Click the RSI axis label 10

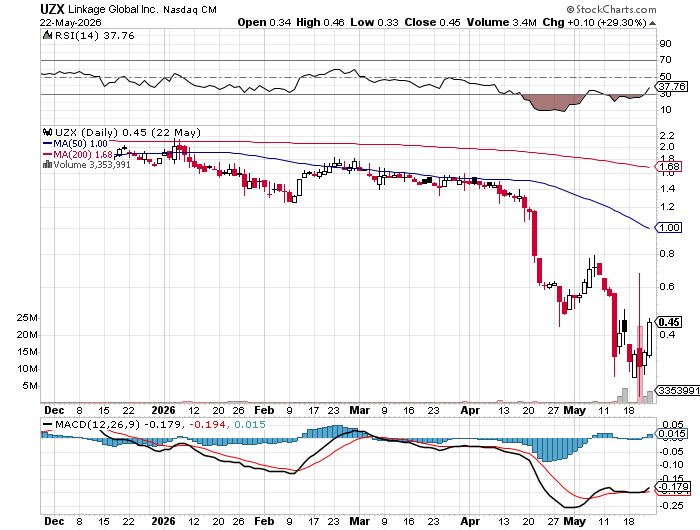(665, 110)
